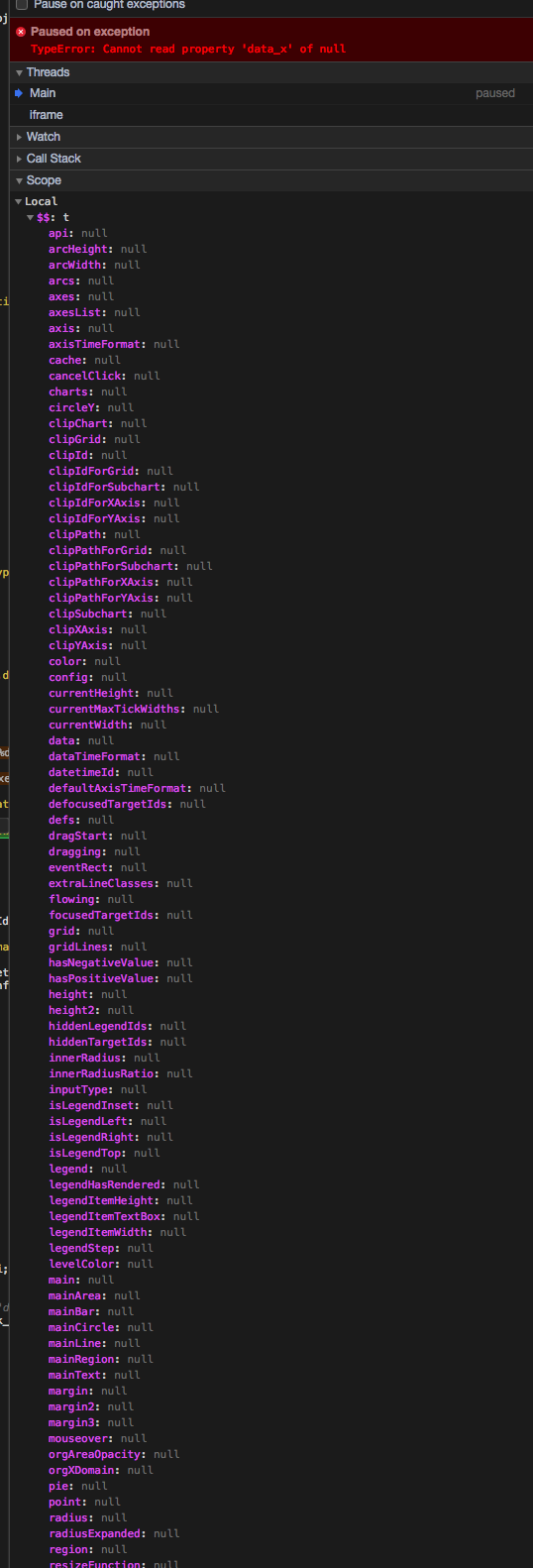Click 'radiusExpanded: null' entry
This screenshot has width=533, height=1568.
click(x=114, y=1533)
